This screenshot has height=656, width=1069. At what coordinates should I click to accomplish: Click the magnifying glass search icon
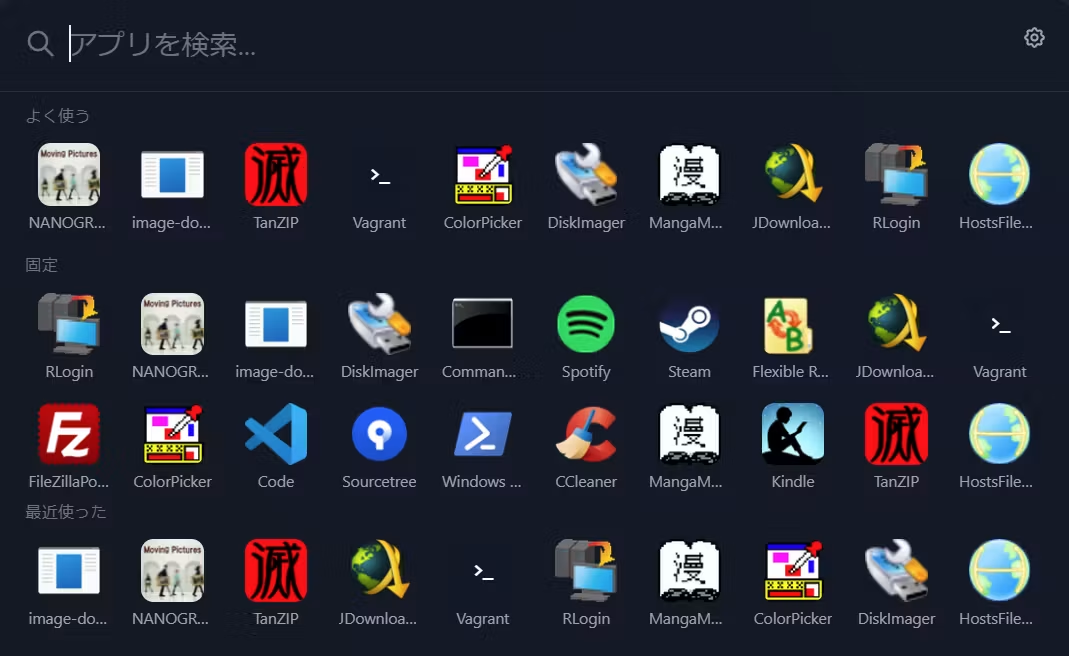point(40,44)
